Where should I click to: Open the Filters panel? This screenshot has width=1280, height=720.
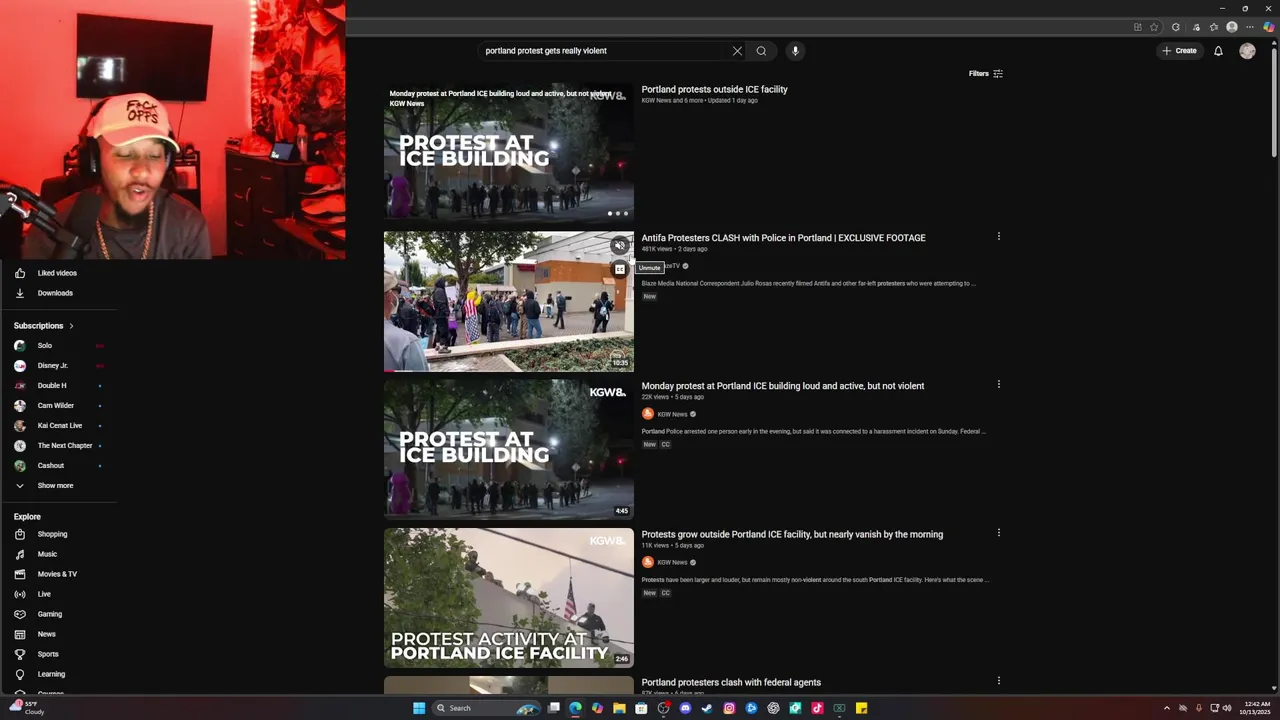click(986, 73)
